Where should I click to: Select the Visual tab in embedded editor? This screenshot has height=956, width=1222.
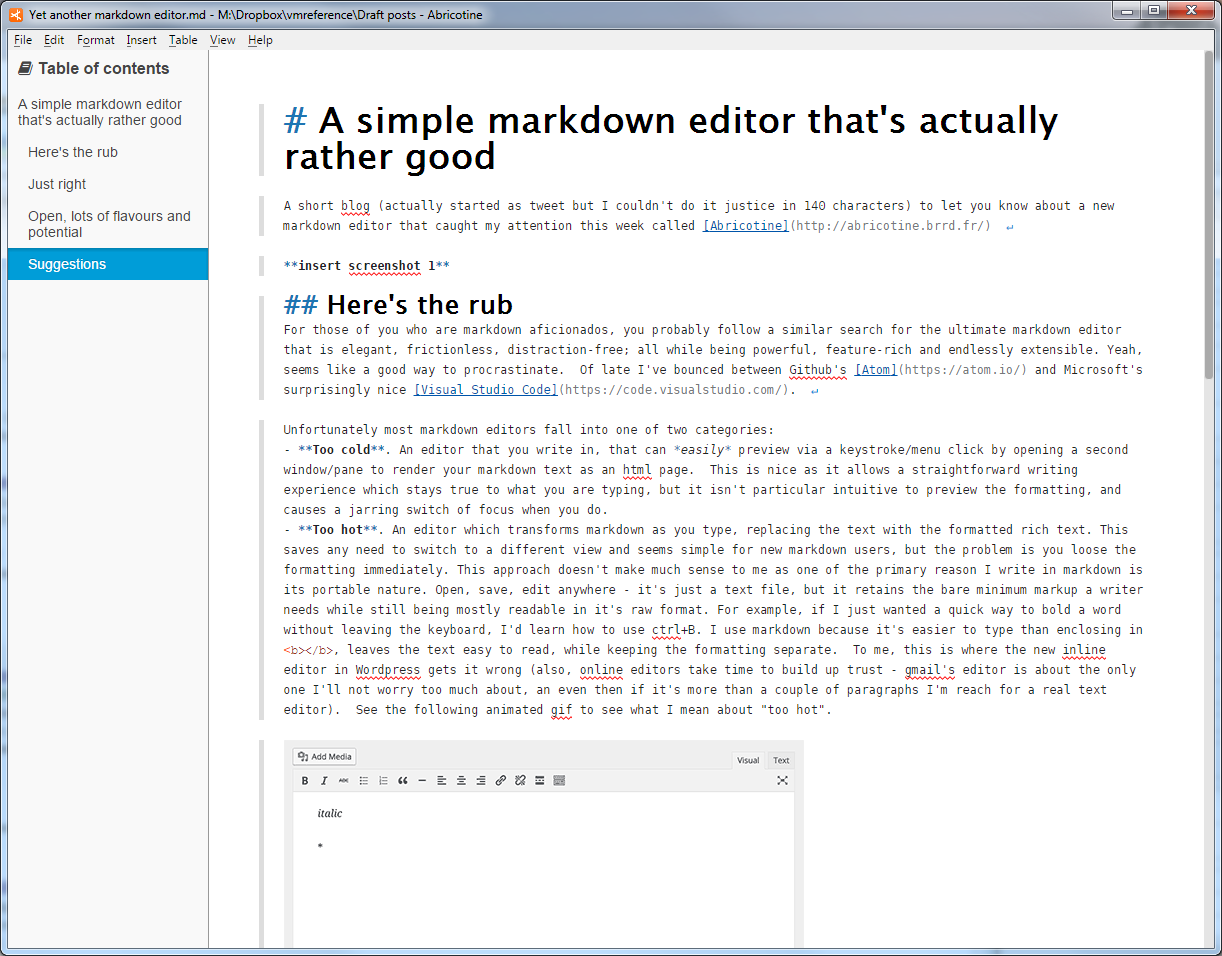[x=748, y=760]
